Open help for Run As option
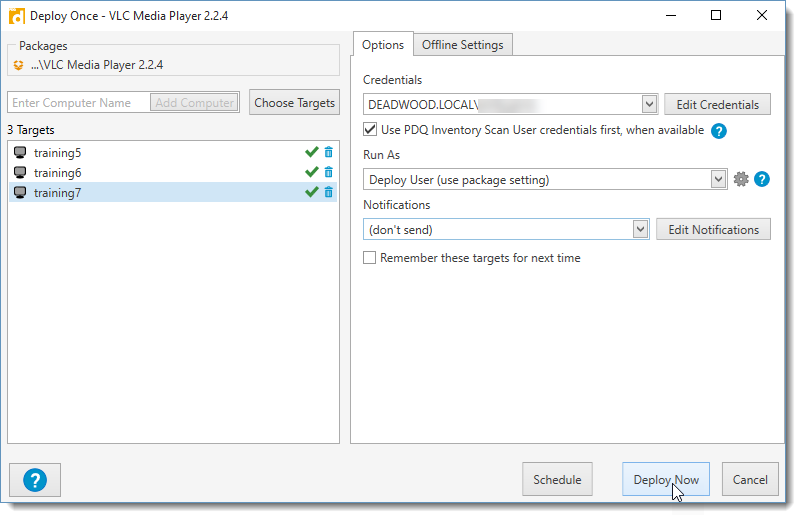801x518 pixels. coord(762,179)
